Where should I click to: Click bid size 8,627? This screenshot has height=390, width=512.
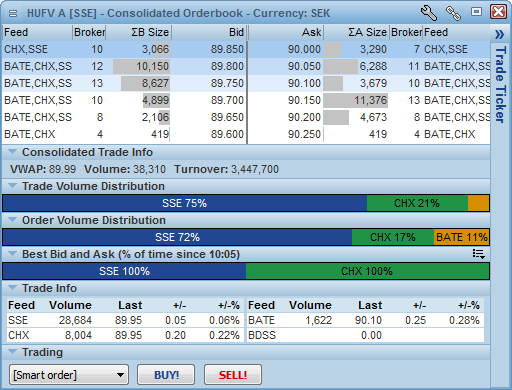point(155,83)
